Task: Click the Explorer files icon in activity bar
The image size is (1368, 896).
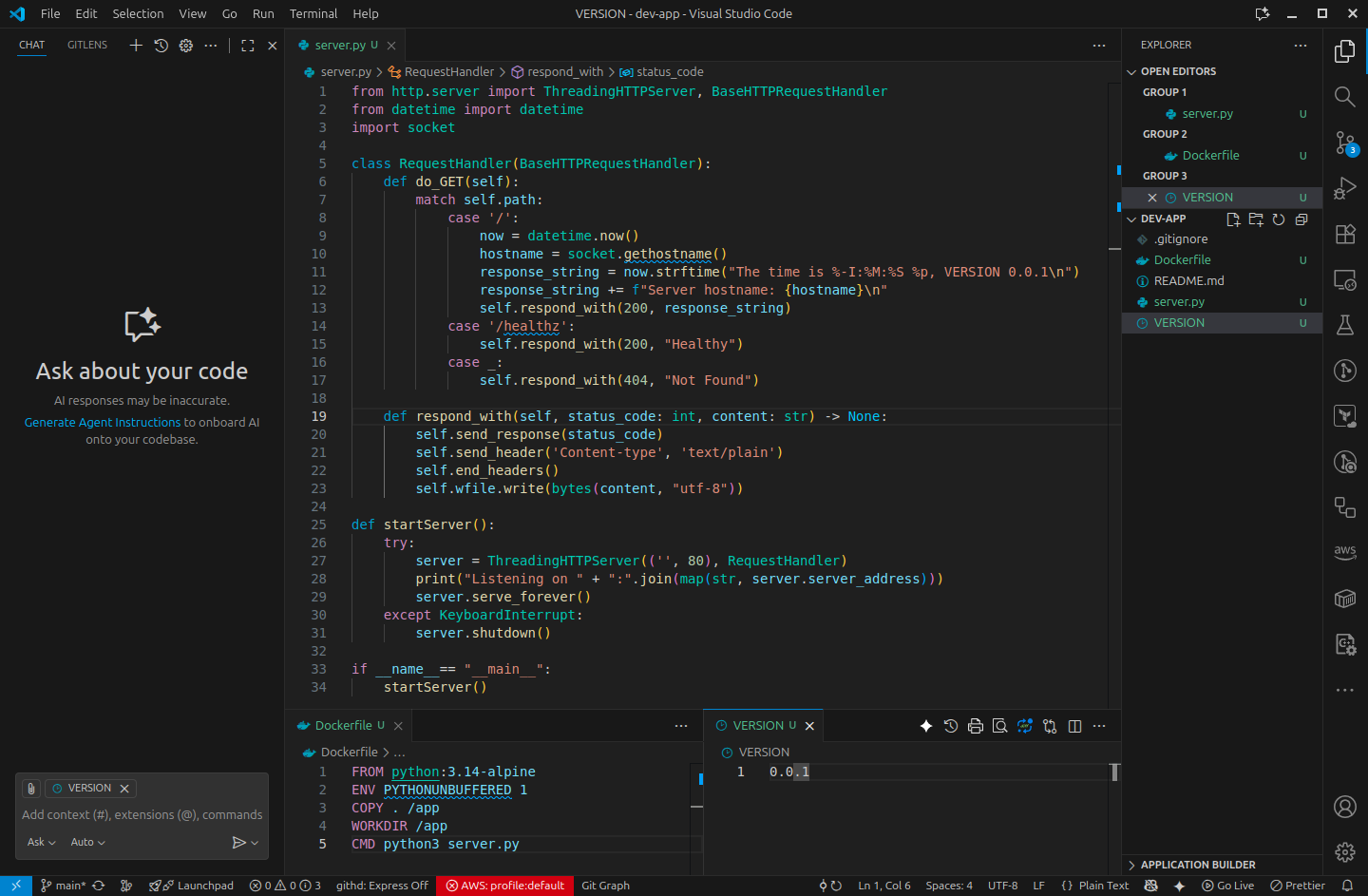Action: pos(1344,51)
